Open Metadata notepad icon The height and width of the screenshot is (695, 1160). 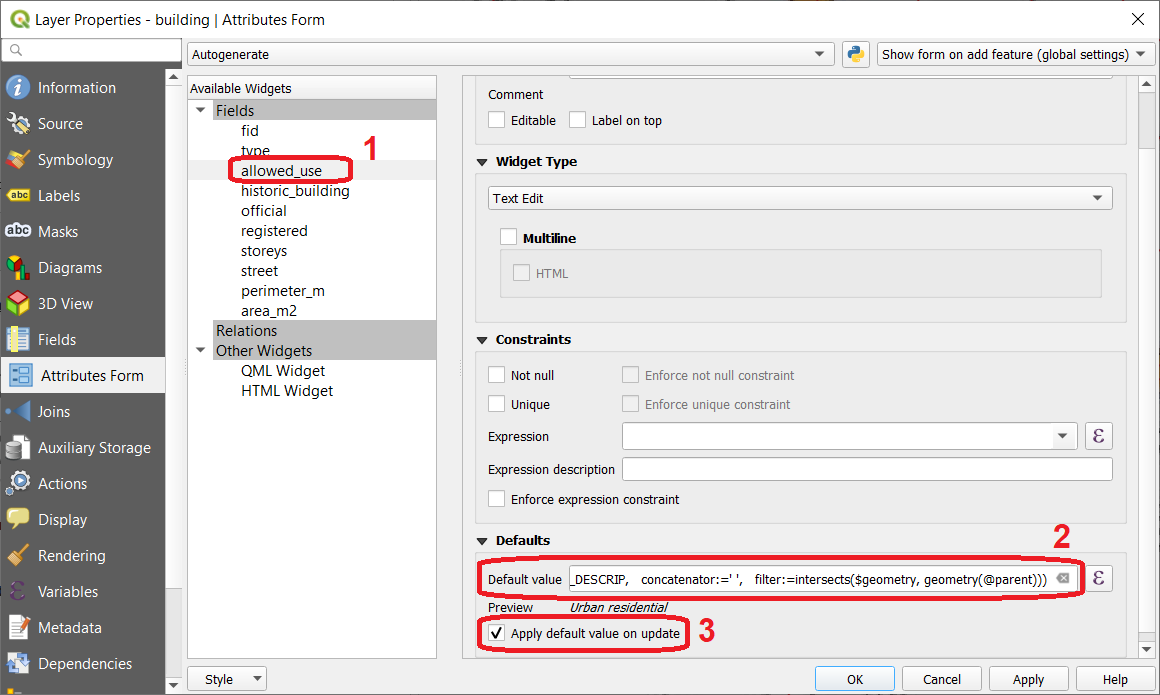pyautogui.click(x=18, y=627)
